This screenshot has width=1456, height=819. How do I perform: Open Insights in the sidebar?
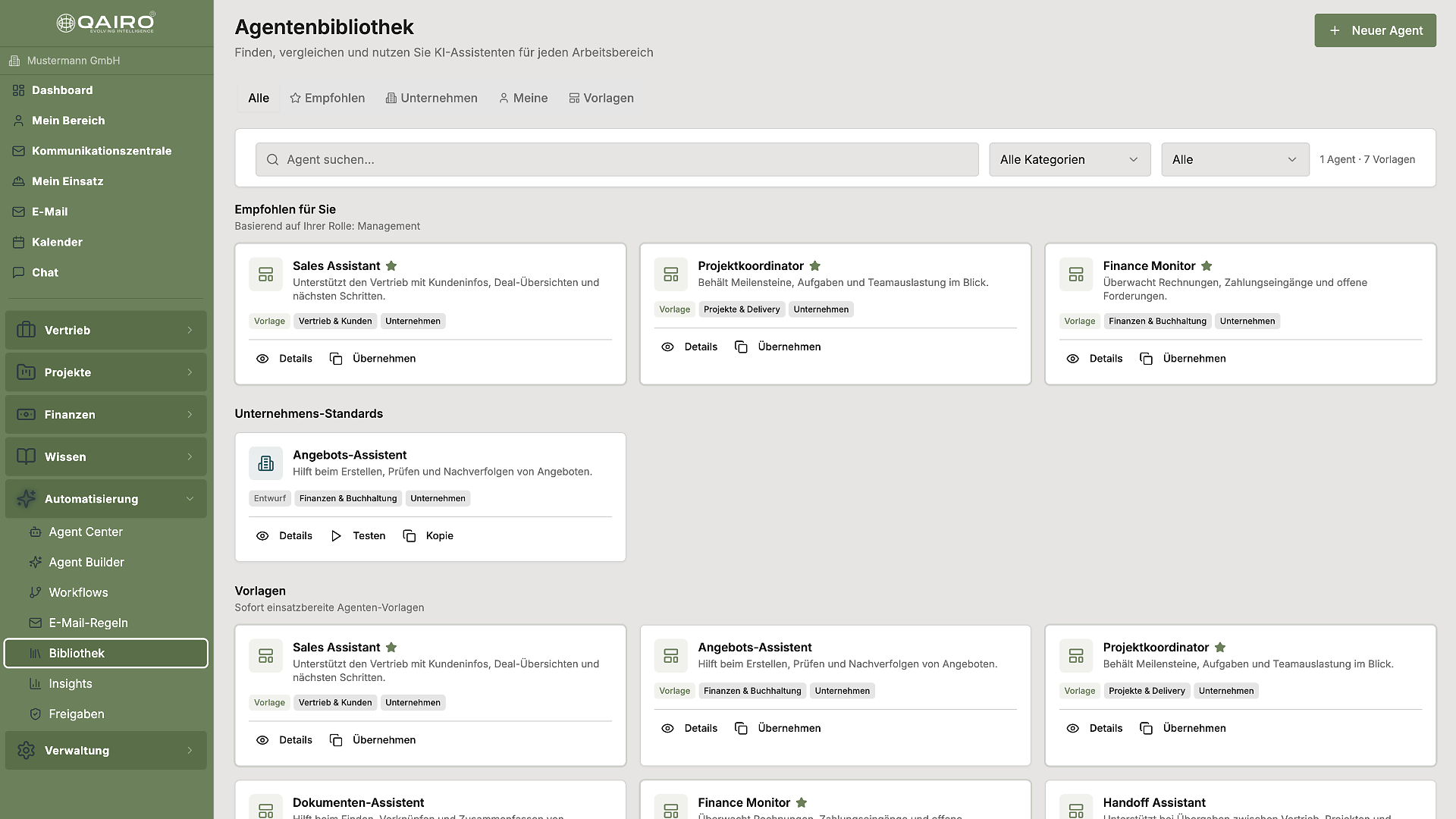pos(71,683)
